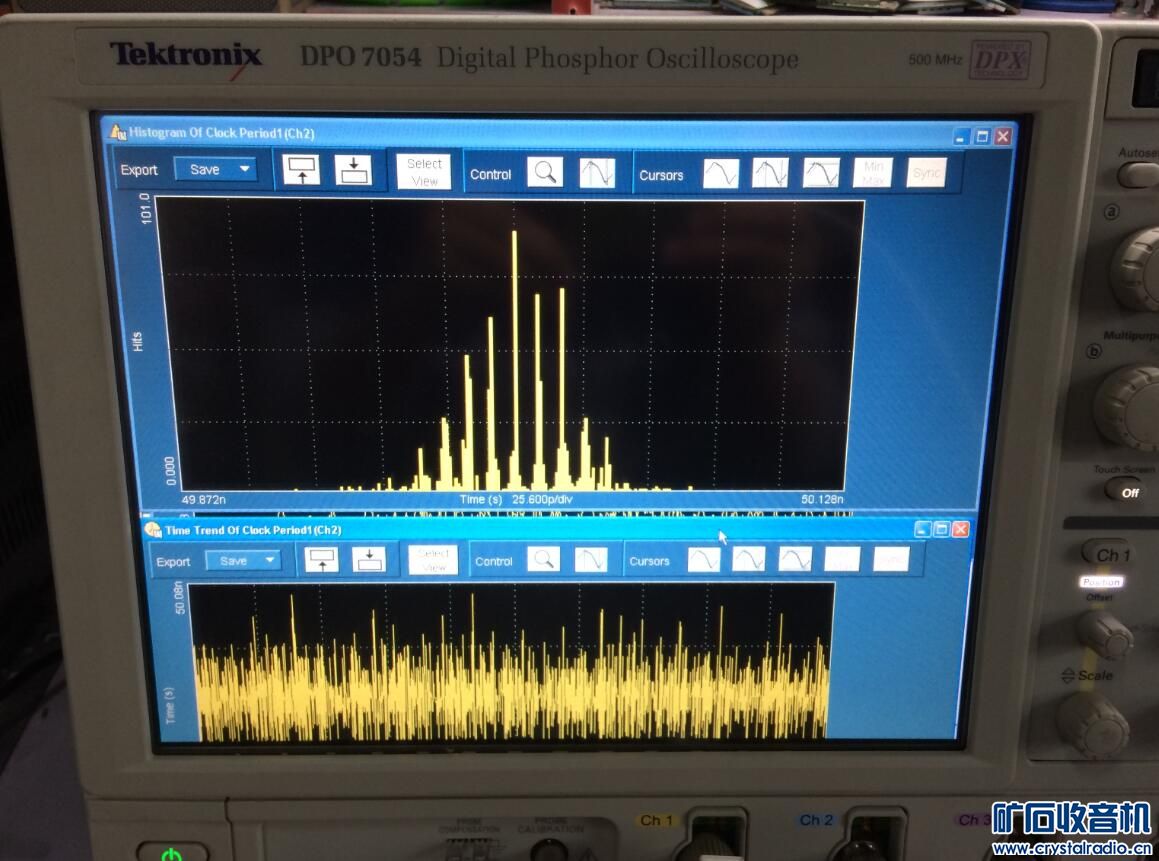Click Sync button in Histogram window
1159x861 pixels.
pos(926,172)
